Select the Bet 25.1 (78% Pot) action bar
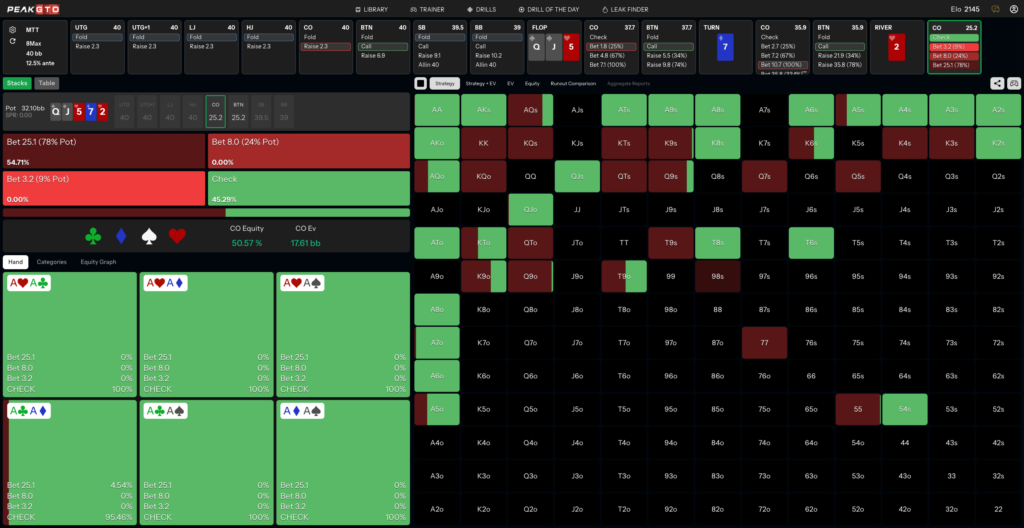 coord(104,152)
